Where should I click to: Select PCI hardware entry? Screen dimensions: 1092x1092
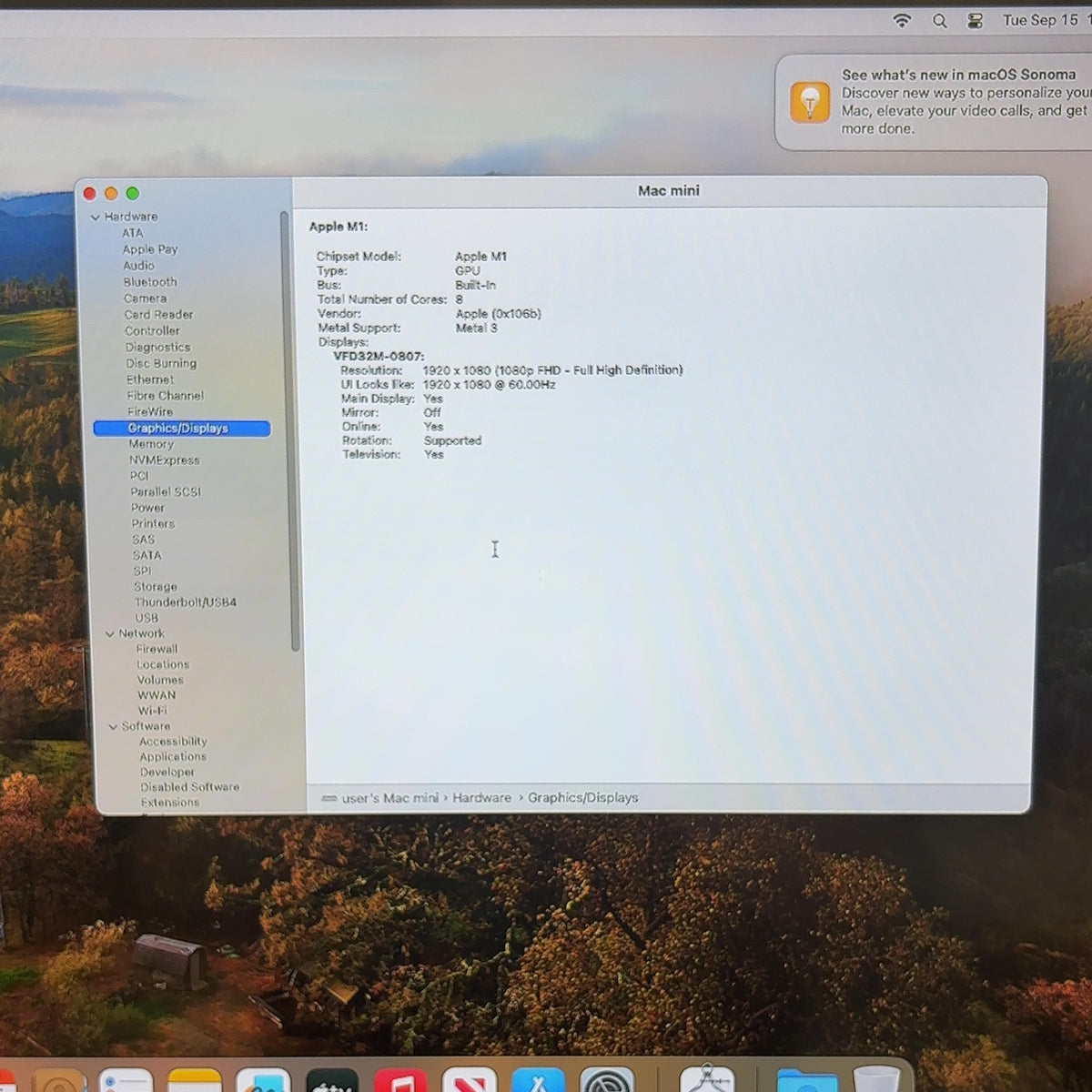[x=138, y=476]
